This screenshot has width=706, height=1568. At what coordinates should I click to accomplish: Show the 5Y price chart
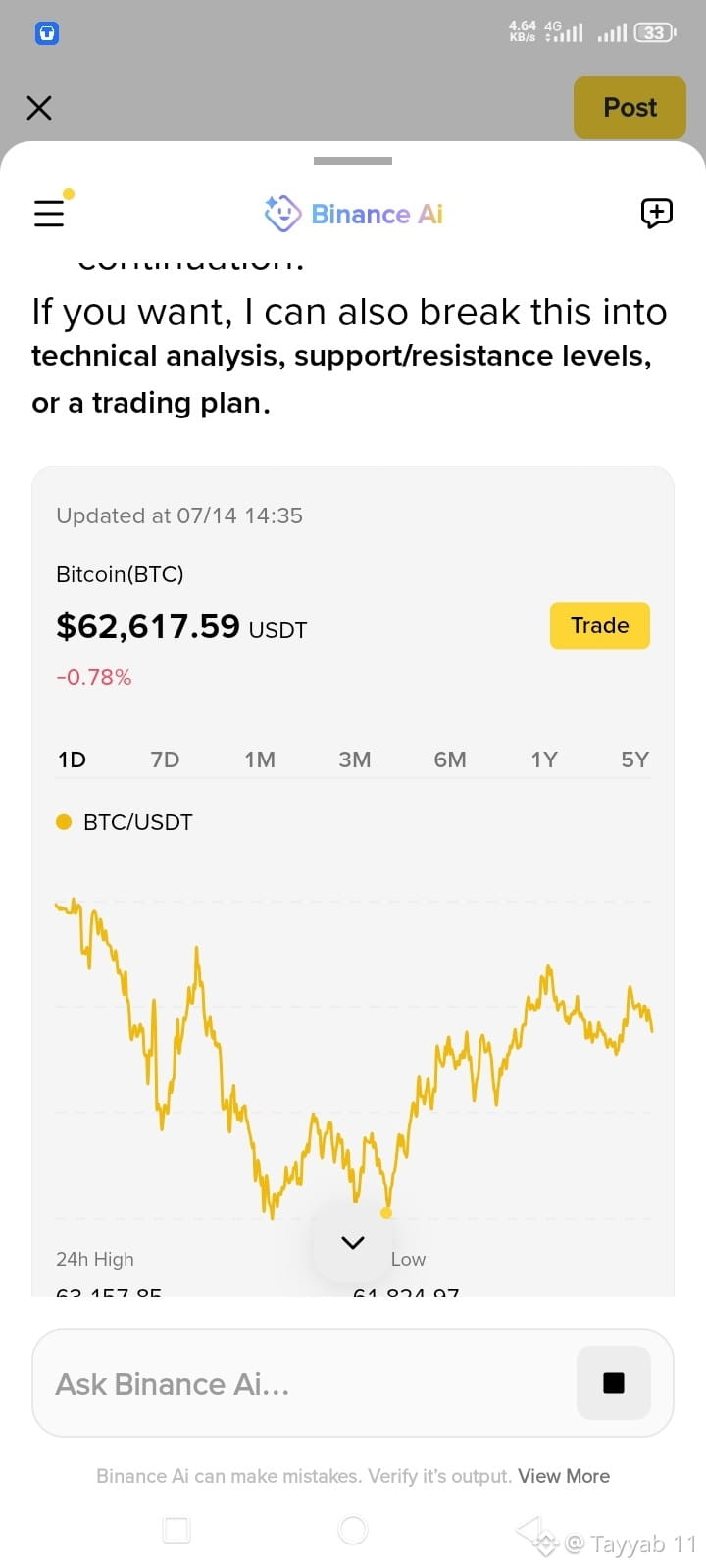(635, 759)
